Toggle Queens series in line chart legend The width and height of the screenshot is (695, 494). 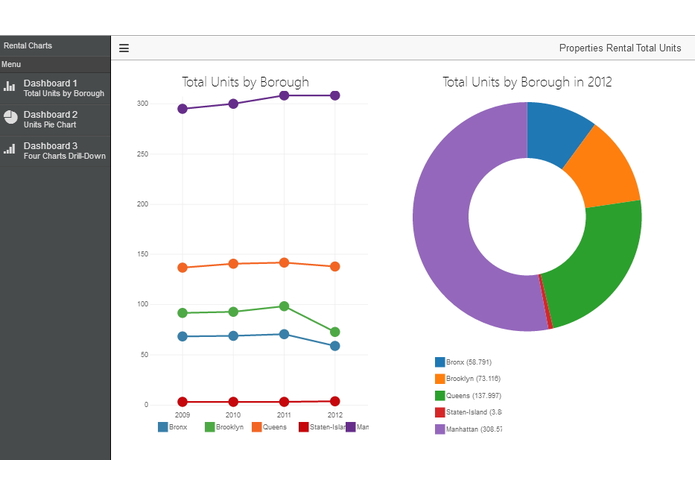click(269, 427)
